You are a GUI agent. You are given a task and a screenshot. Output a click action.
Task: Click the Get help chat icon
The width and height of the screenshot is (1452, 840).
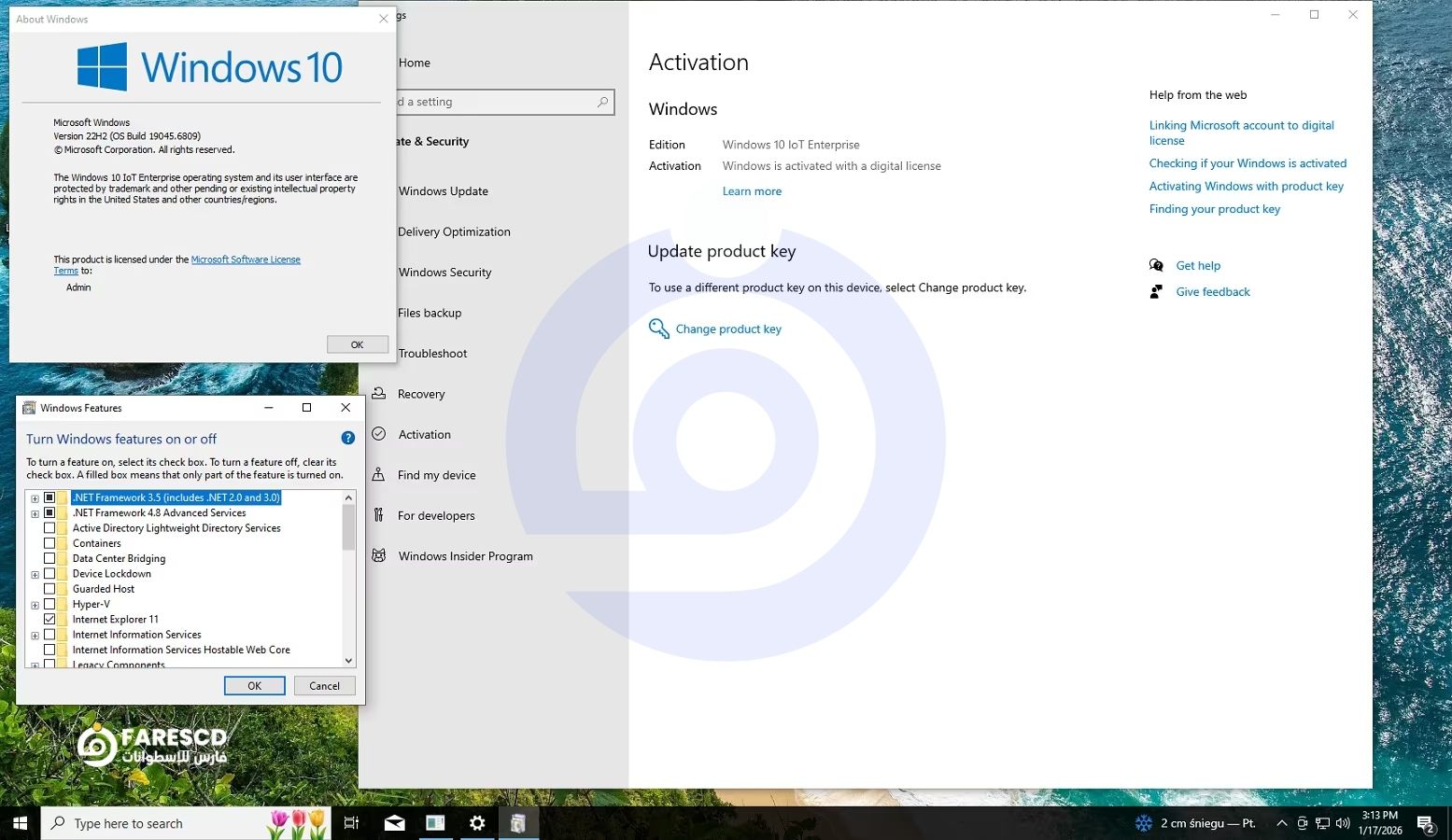[x=1156, y=265]
